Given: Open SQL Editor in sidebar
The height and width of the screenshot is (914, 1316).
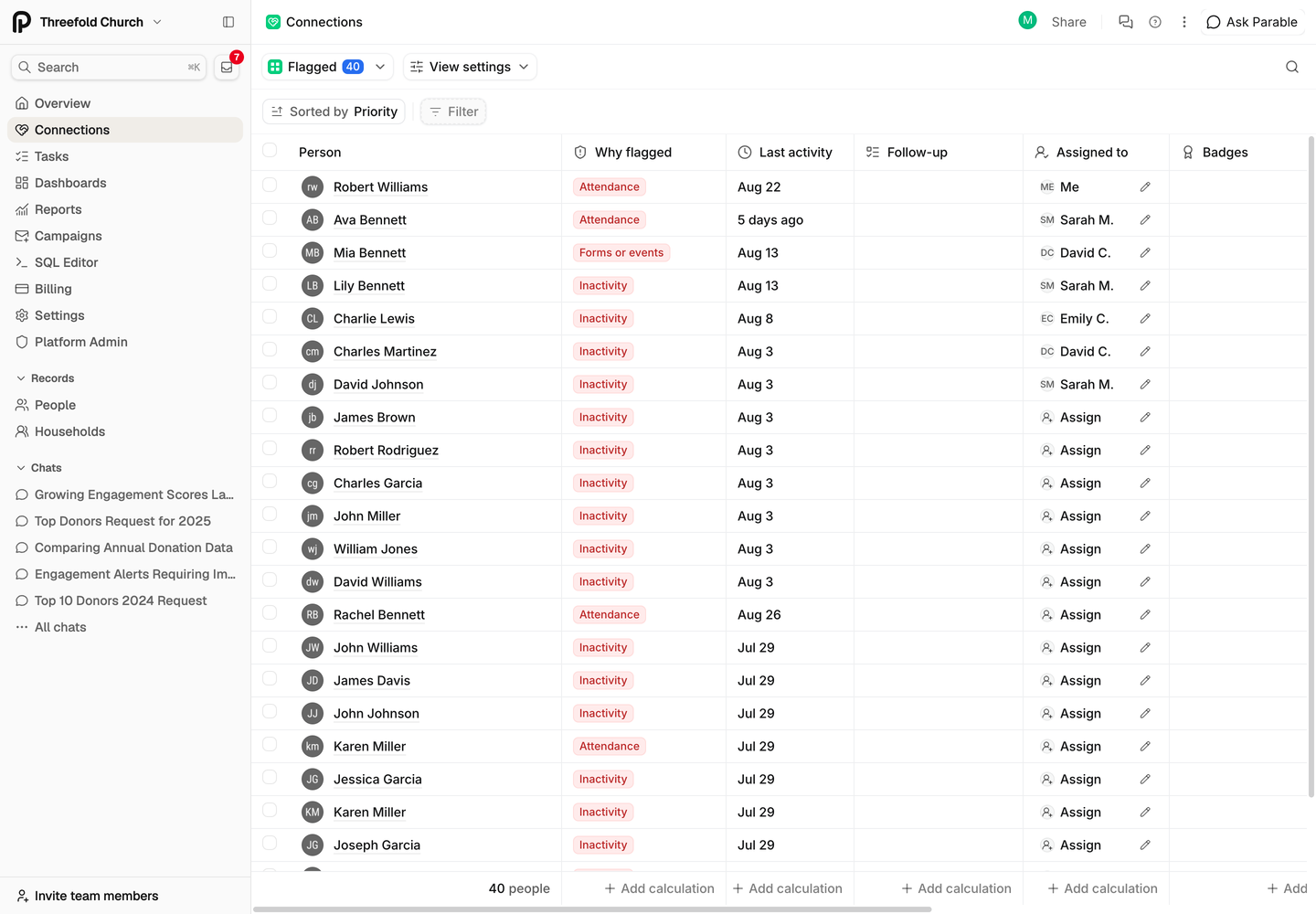Looking at the screenshot, I should pyautogui.click(x=125, y=262).
